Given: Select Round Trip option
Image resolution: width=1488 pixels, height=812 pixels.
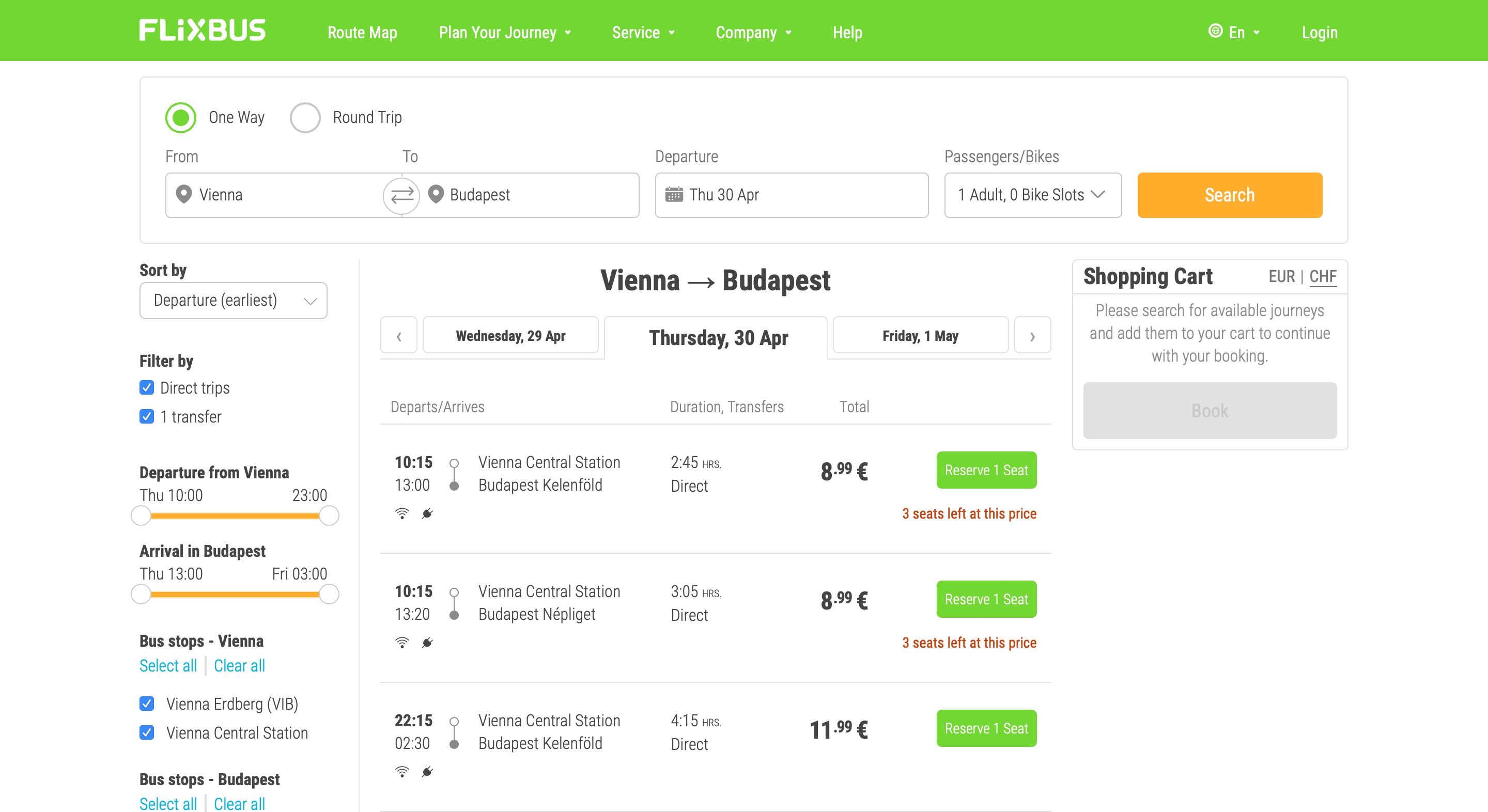Looking at the screenshot, I should click(x=305, y=117).
